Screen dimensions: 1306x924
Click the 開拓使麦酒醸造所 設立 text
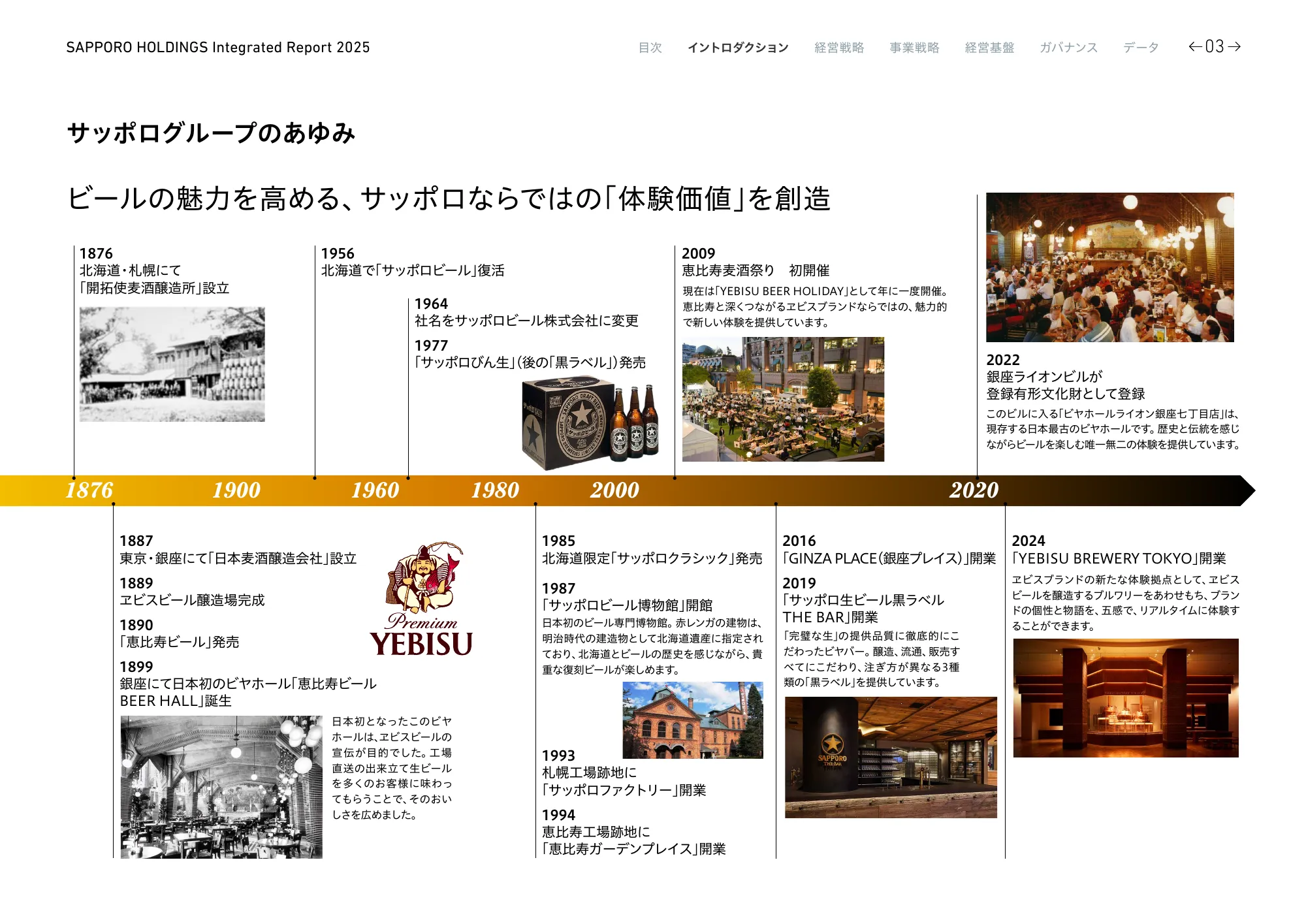pyautogui.click(x=155, y=288)
